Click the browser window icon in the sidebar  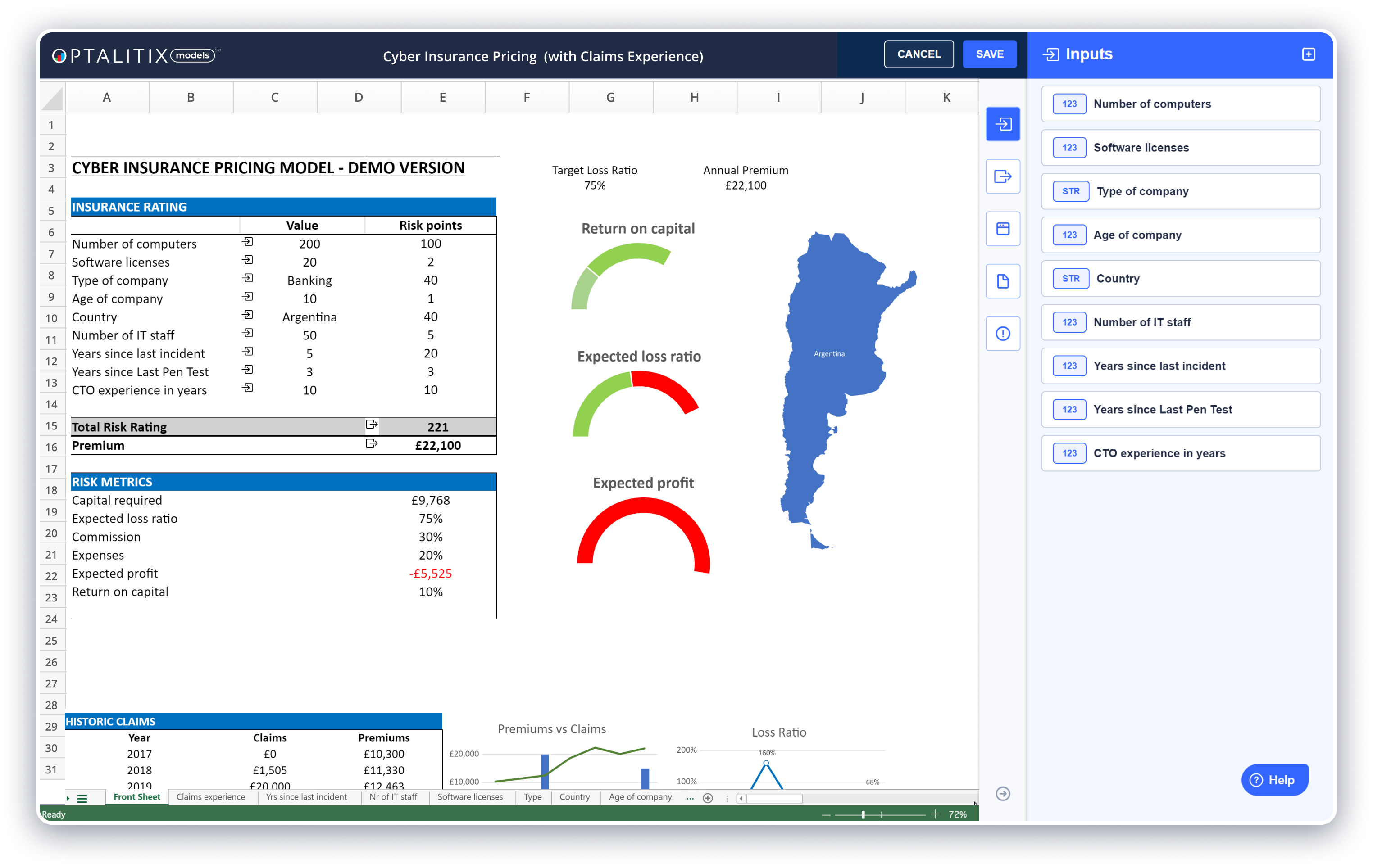coord(1003,229)
